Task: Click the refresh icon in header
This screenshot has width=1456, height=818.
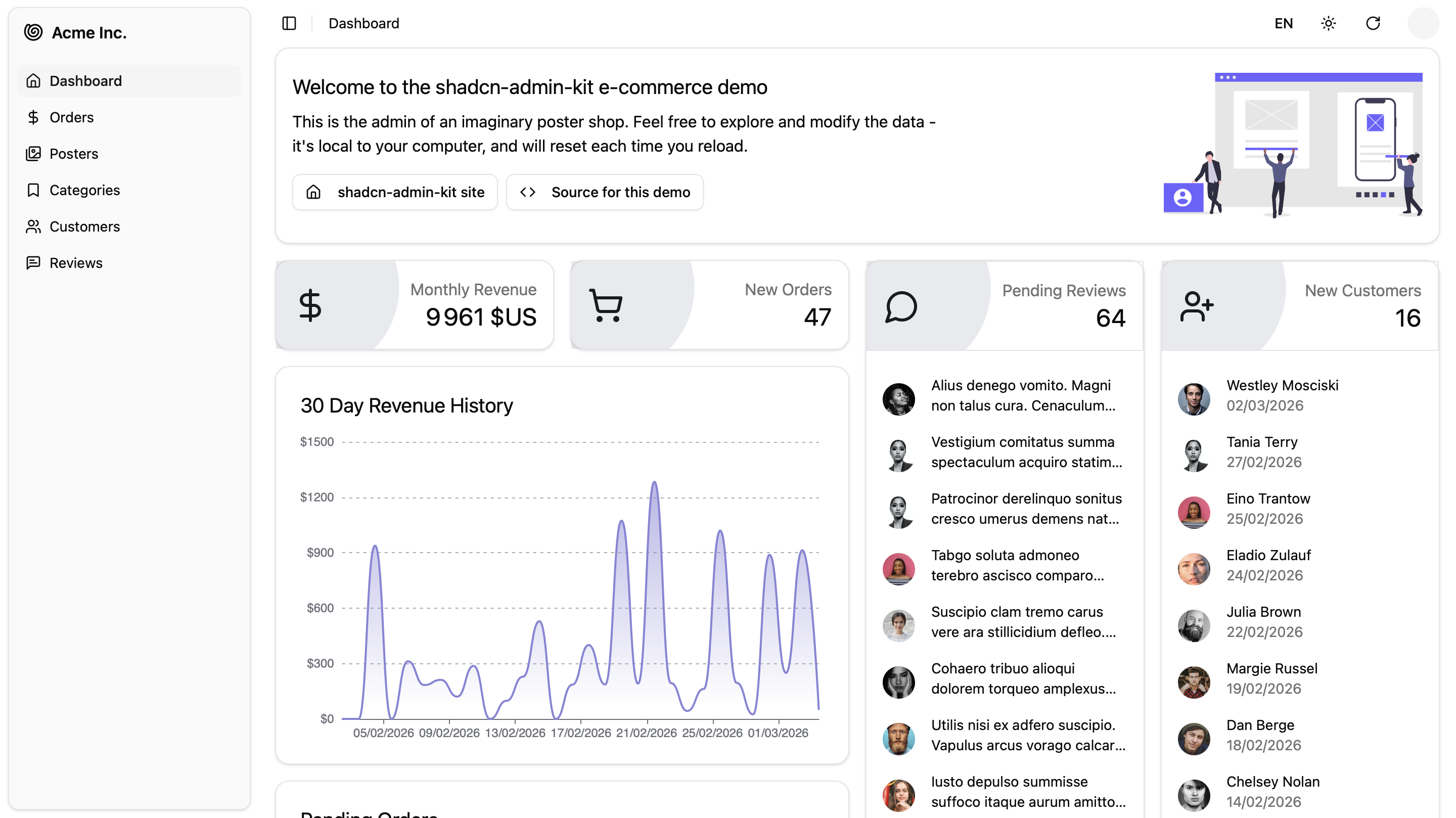Action: 1373,23
